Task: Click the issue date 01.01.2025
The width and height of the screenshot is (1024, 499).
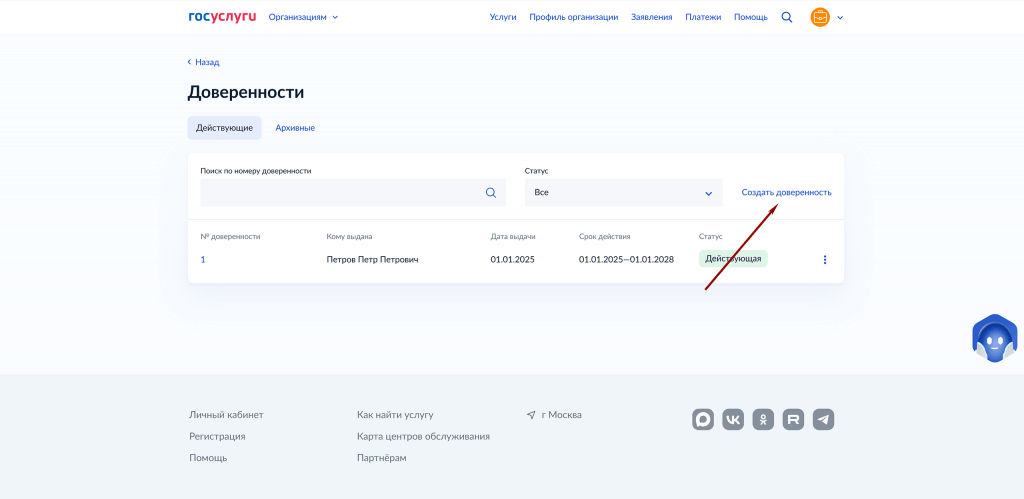Action: pos(513,259)
